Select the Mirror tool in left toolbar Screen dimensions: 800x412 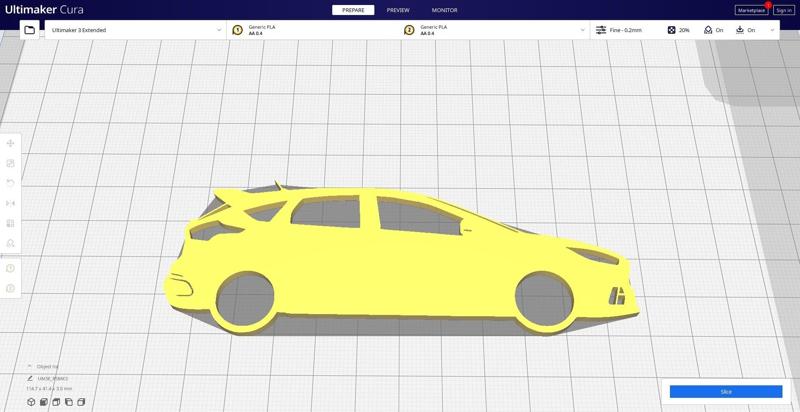click(10, 203)
